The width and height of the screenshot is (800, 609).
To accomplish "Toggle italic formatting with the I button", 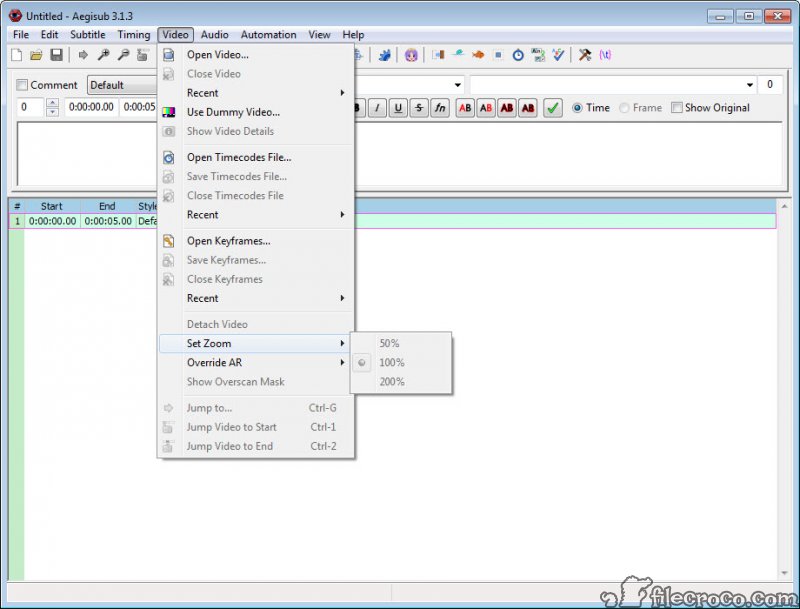I will (x=377, y=108).
